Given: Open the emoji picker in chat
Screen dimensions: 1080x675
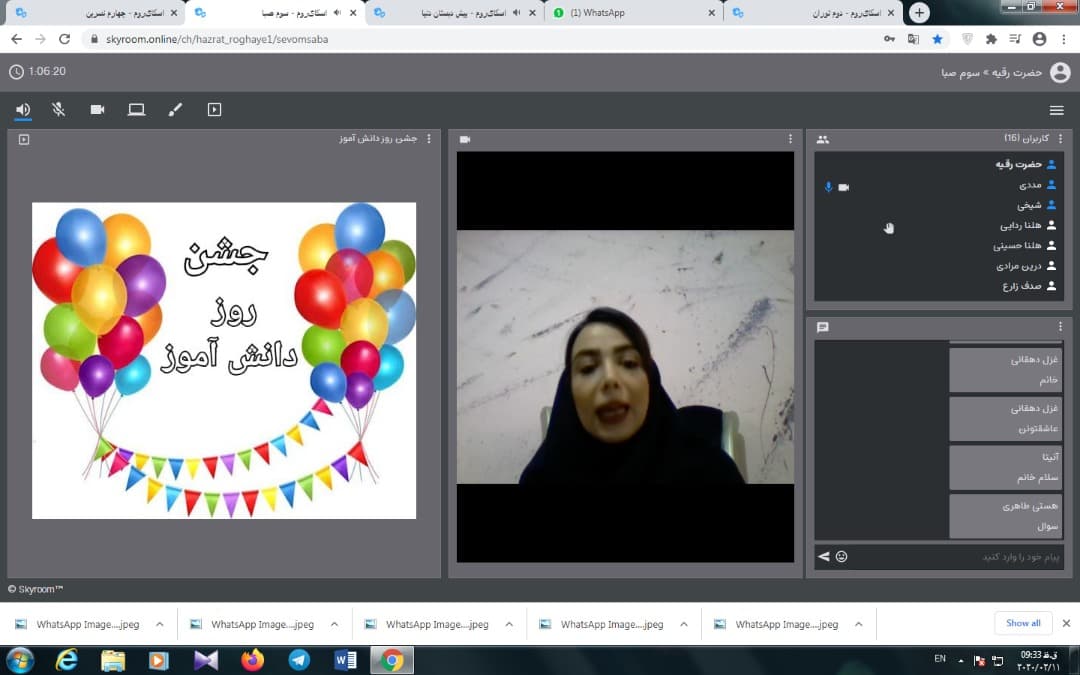Looking at the screenshot, I should pos(841,556).
